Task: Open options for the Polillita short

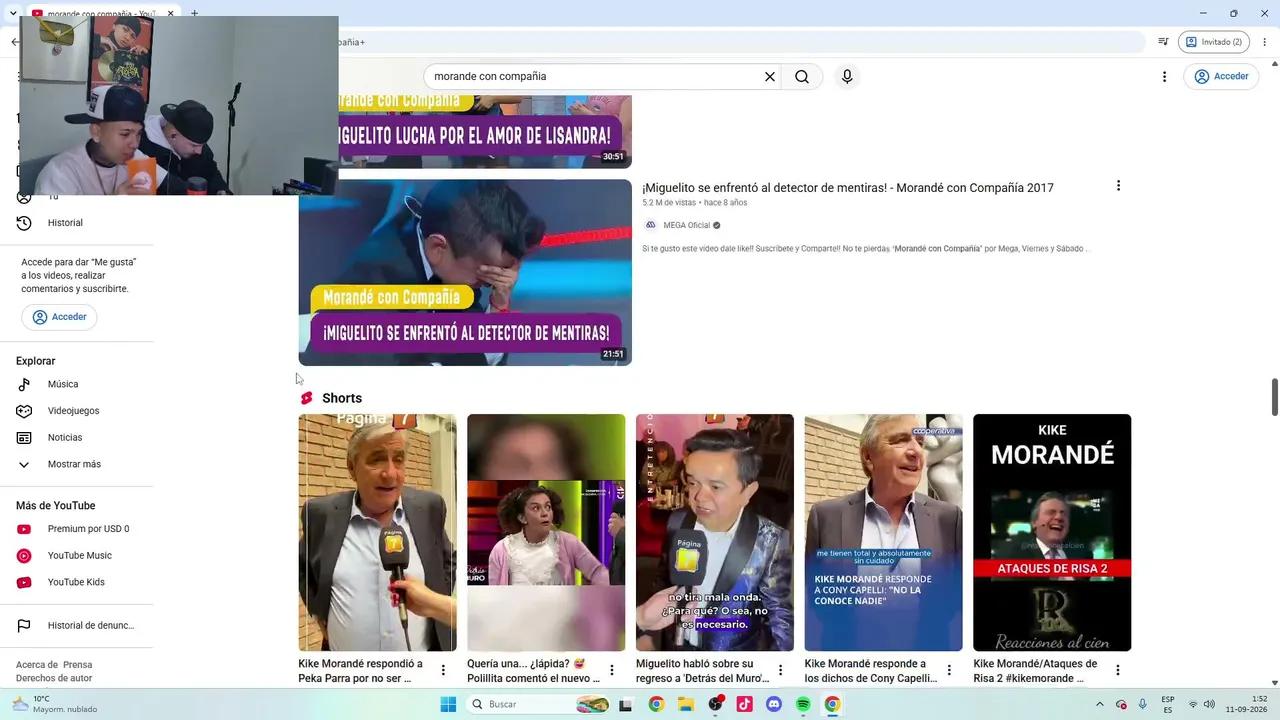Action: point(612,670)
